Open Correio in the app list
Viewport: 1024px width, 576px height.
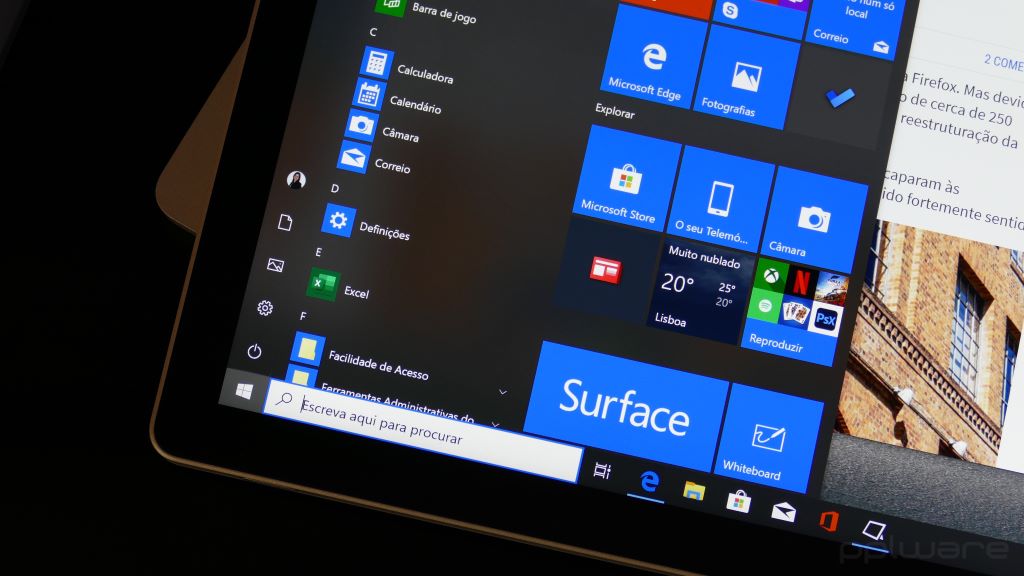tap(375, 161)
